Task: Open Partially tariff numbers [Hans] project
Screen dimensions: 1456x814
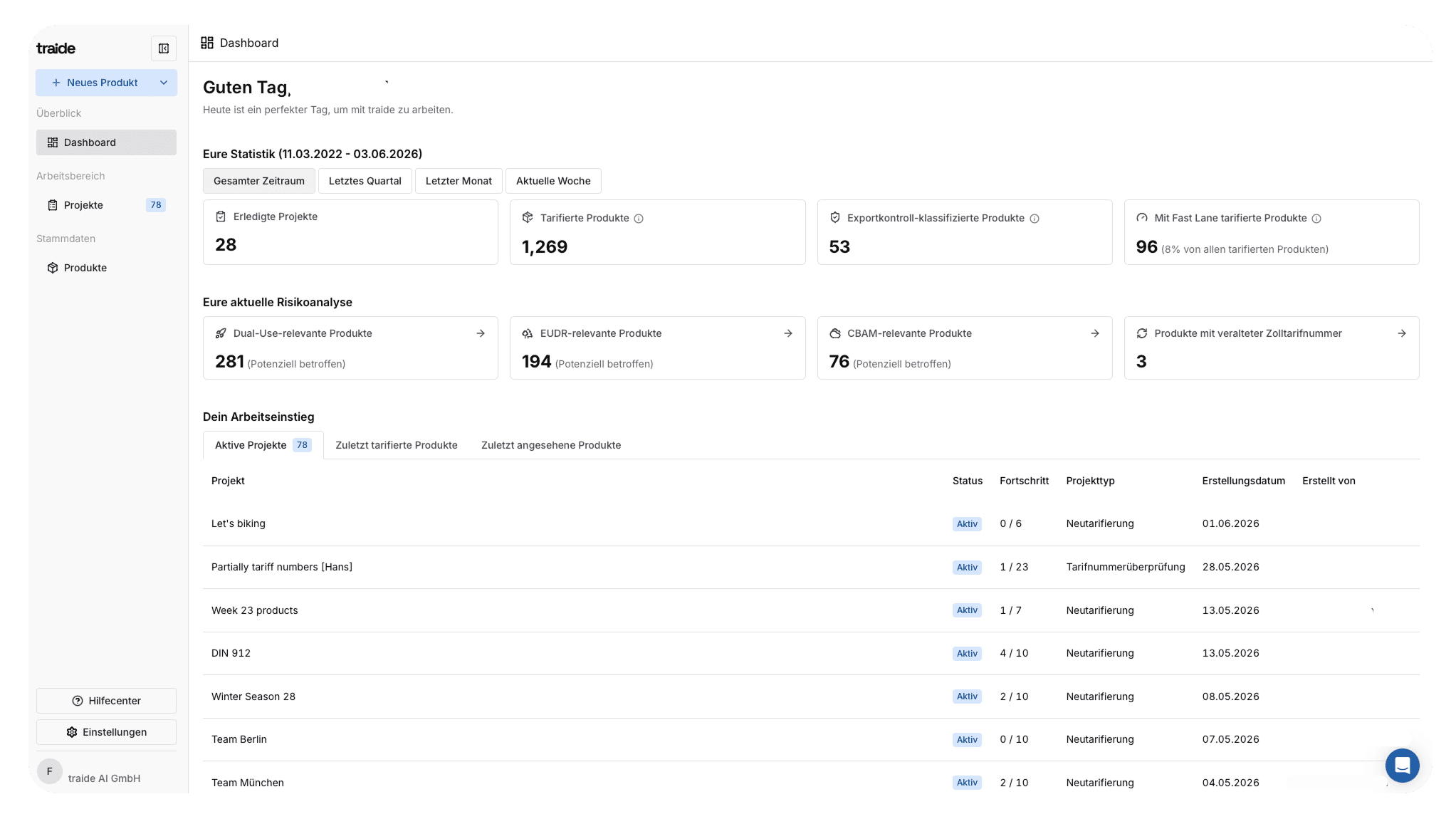Action: click(811, 568)
